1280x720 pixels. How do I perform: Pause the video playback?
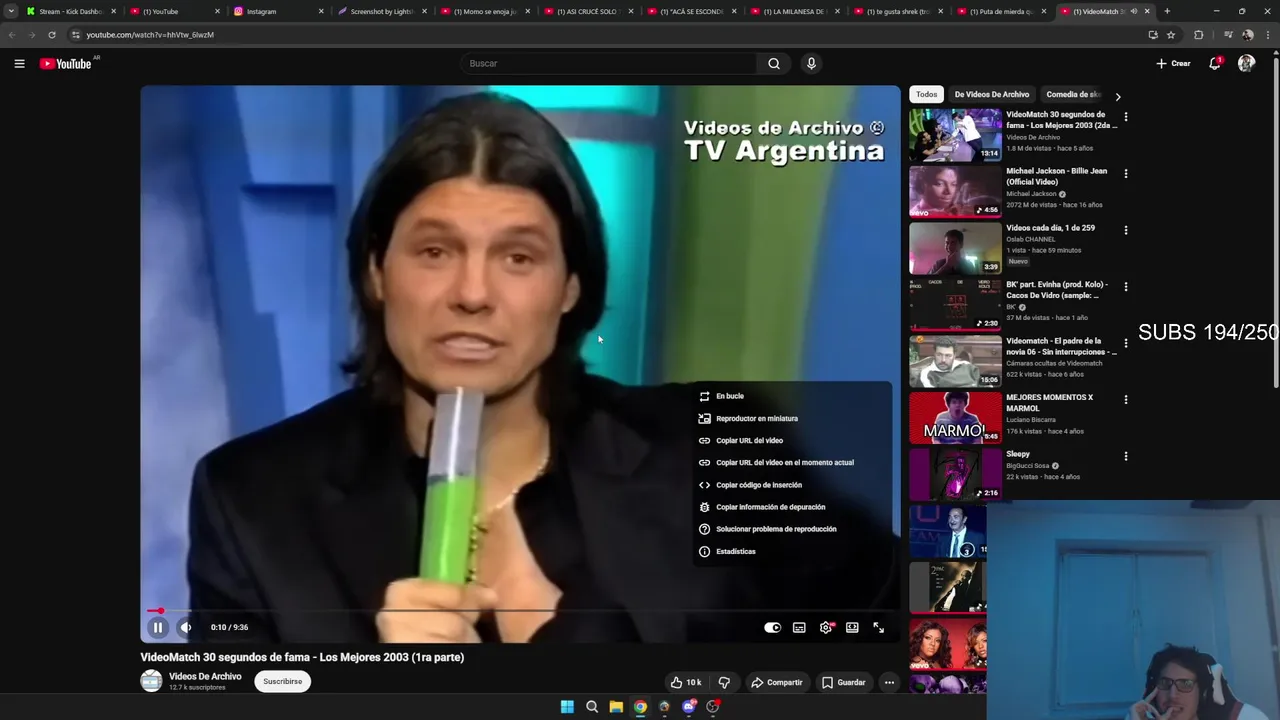pos(157,627)
